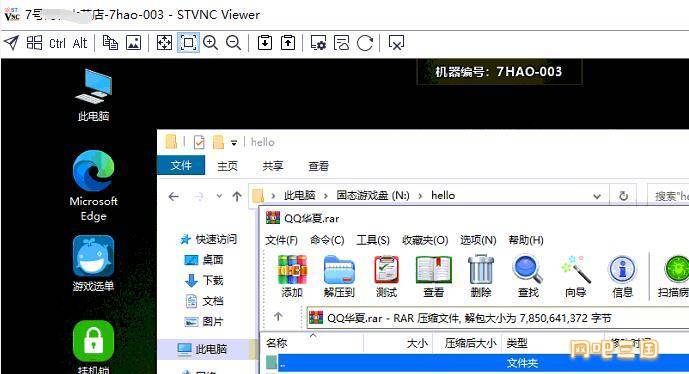Click the zoom in magnifier icon
Screen dimensions: 689x374
point(211,43)
